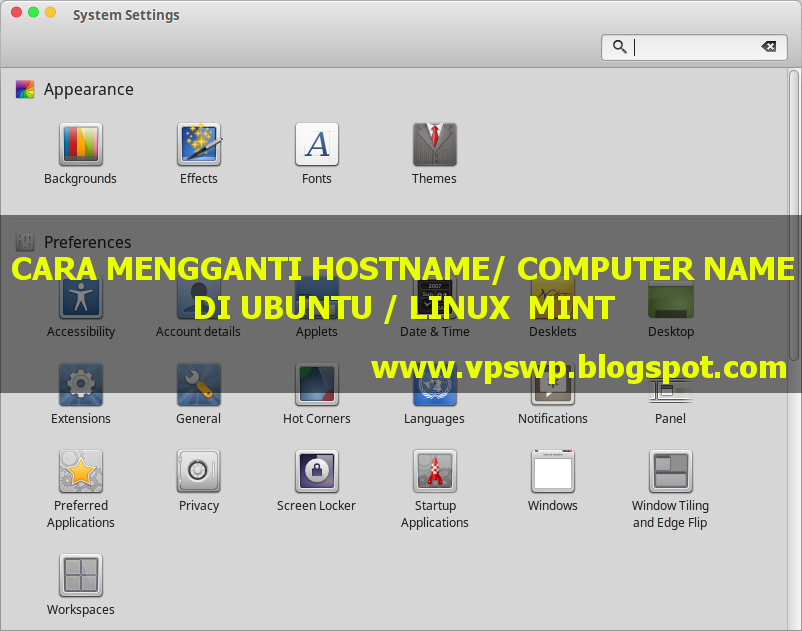Screen dimensions: 802x631
Task: Click the yellow window button
Action: point(50,12)
